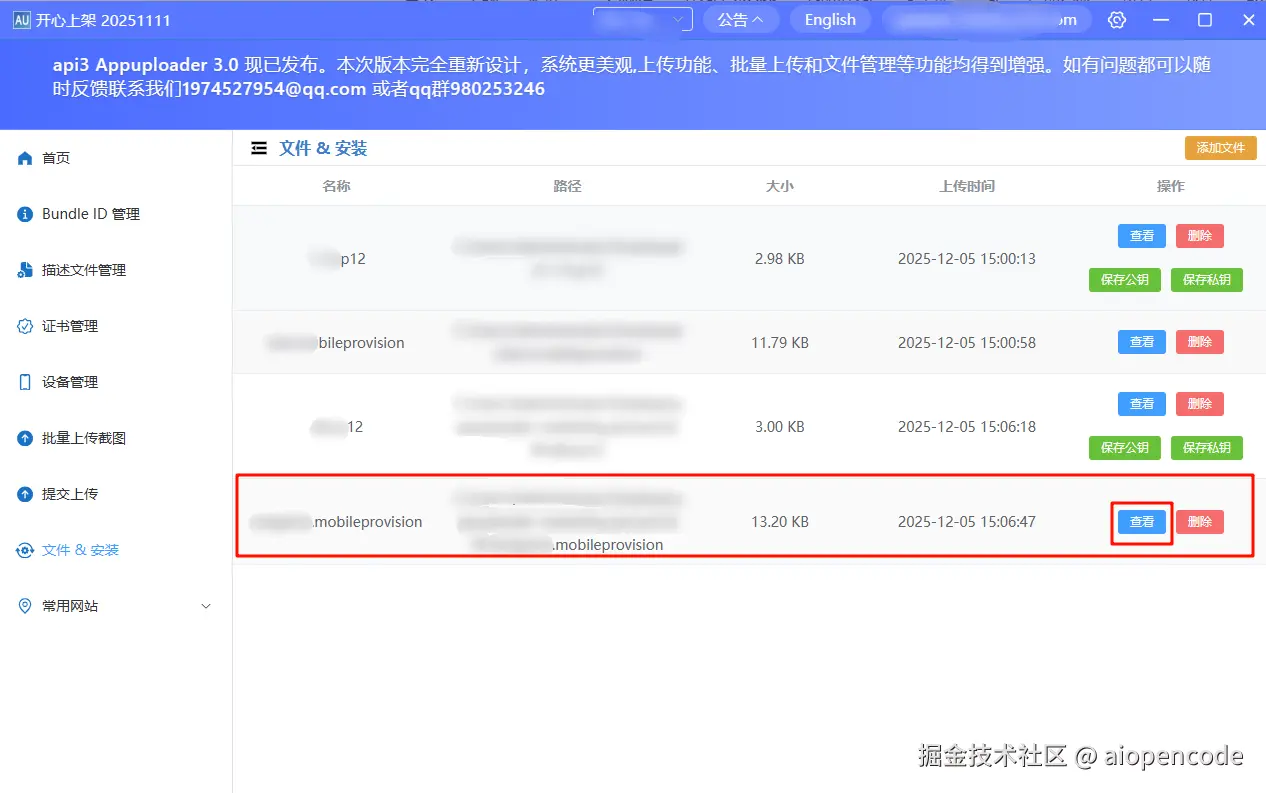Toggle the sidebar collapse hamburger icon

pos(259,148)
